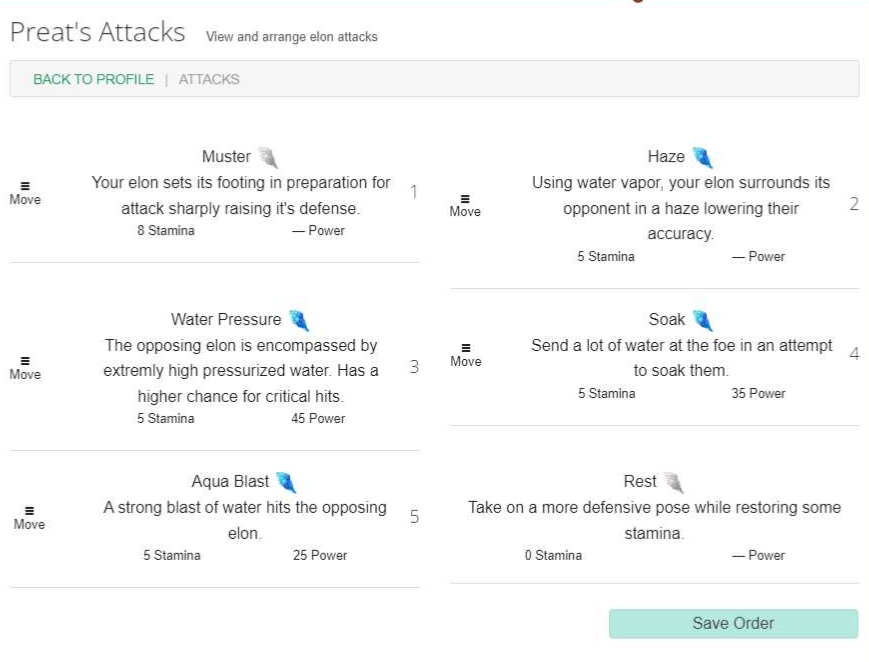Save the attack order with Save Order

(x=733, y=623)
